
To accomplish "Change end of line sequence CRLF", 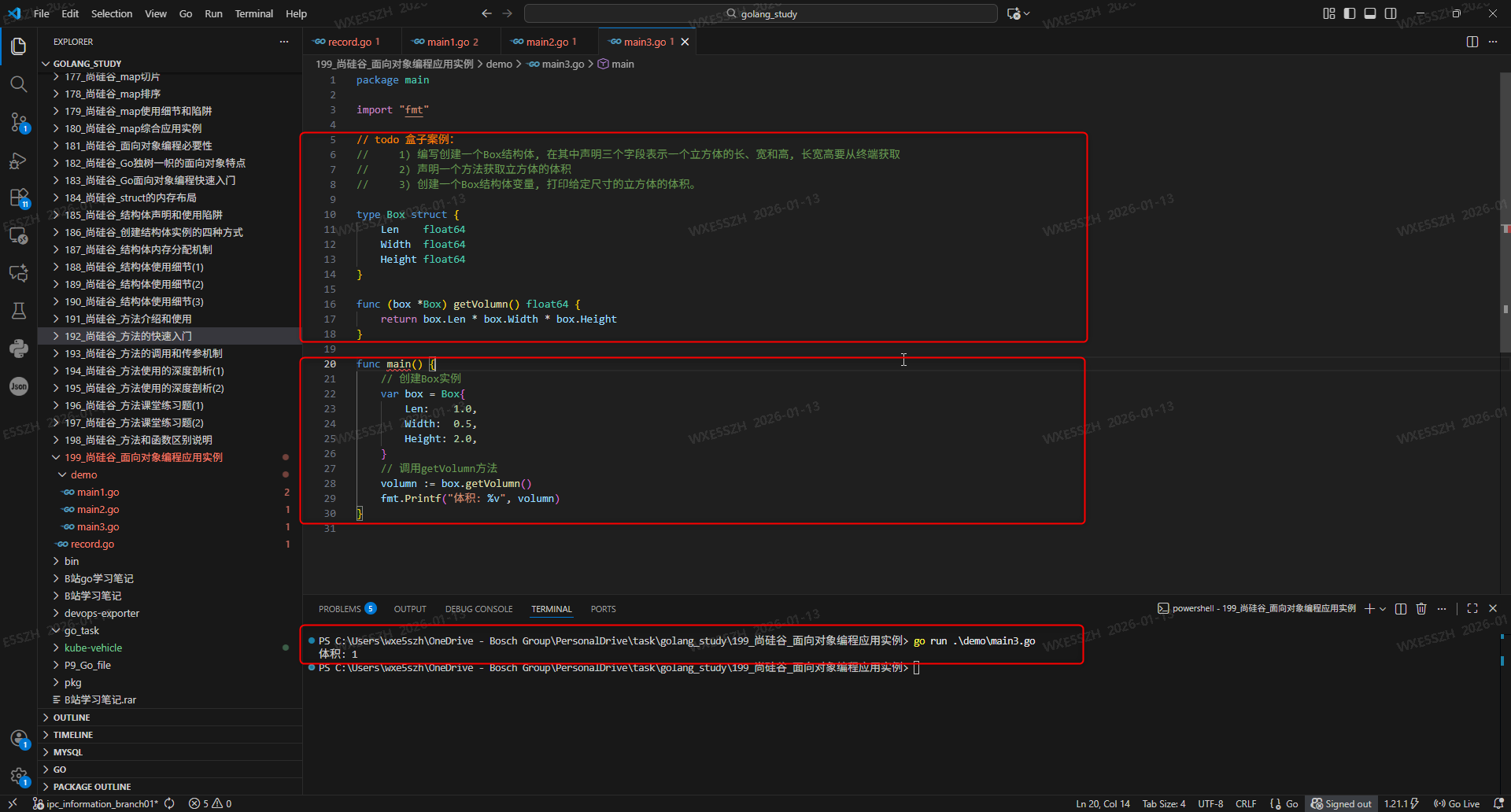I will click(1246, 803).
